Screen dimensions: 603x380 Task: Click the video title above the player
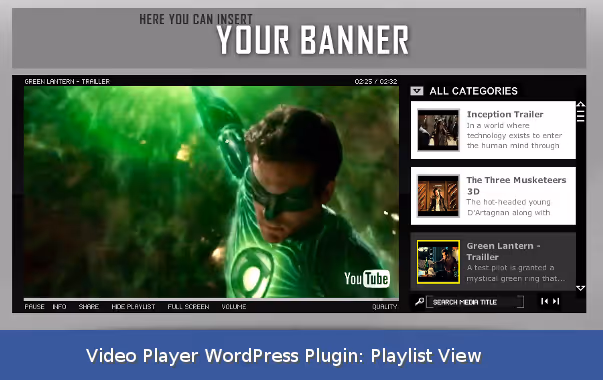coord(67,82)
